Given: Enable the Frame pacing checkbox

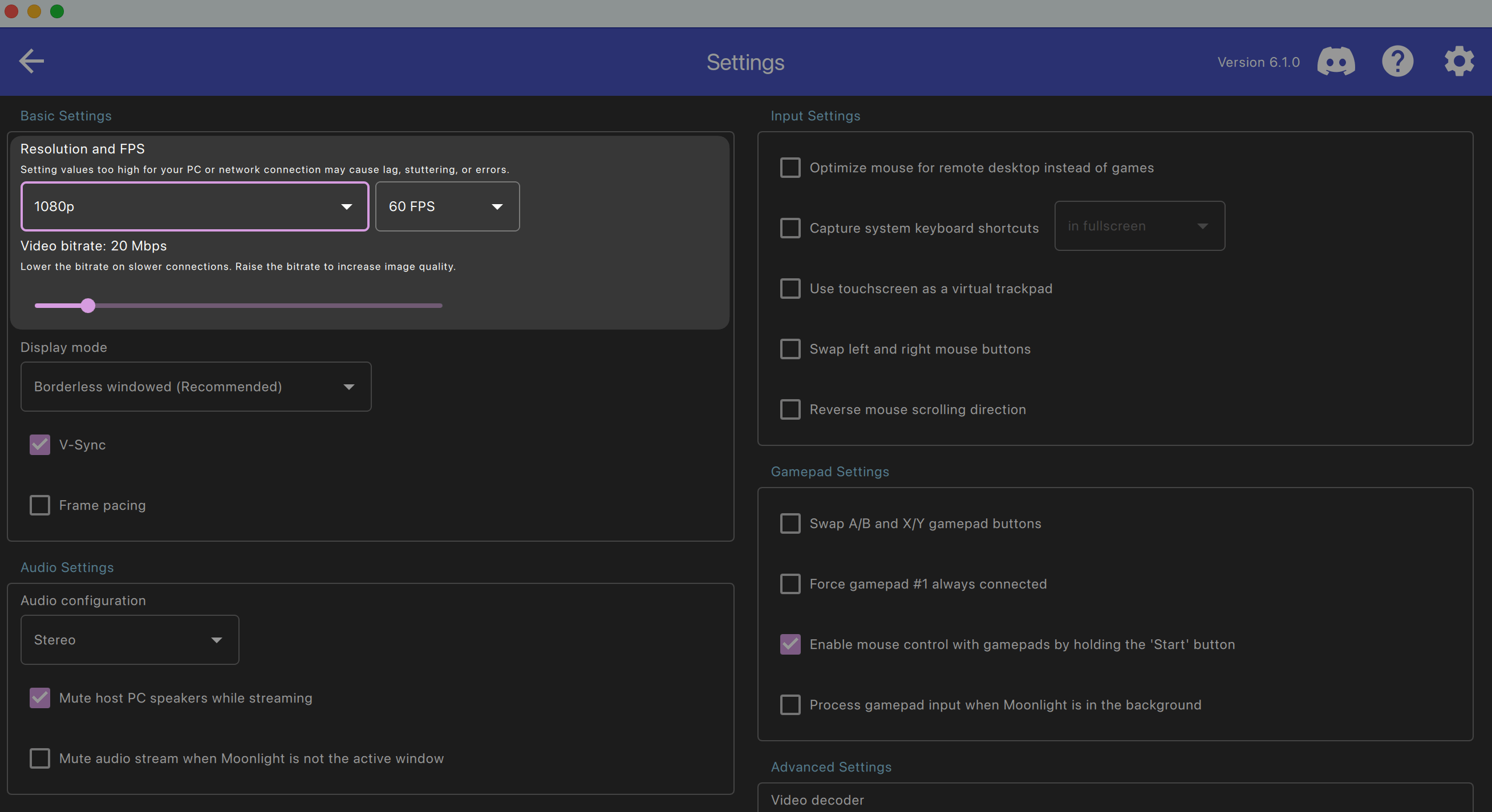Looking at the screenshot, I should coord(40,505).
